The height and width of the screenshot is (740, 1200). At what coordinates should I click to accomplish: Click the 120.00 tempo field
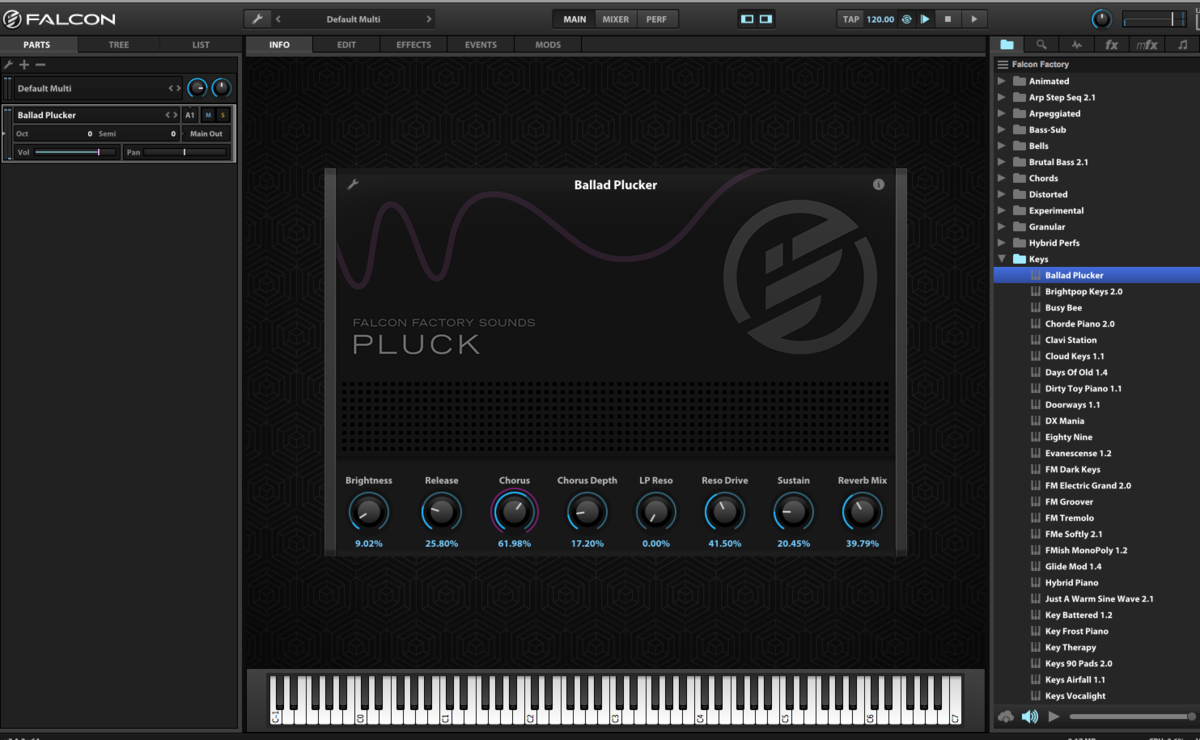pos(881,19)
